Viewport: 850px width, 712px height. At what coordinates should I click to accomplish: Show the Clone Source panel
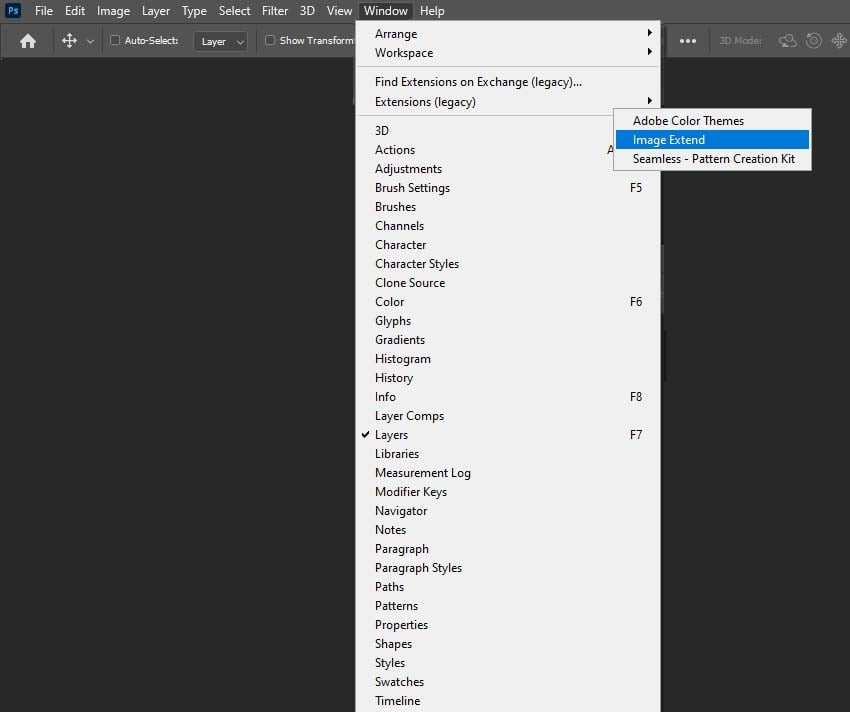click(508, 283)
